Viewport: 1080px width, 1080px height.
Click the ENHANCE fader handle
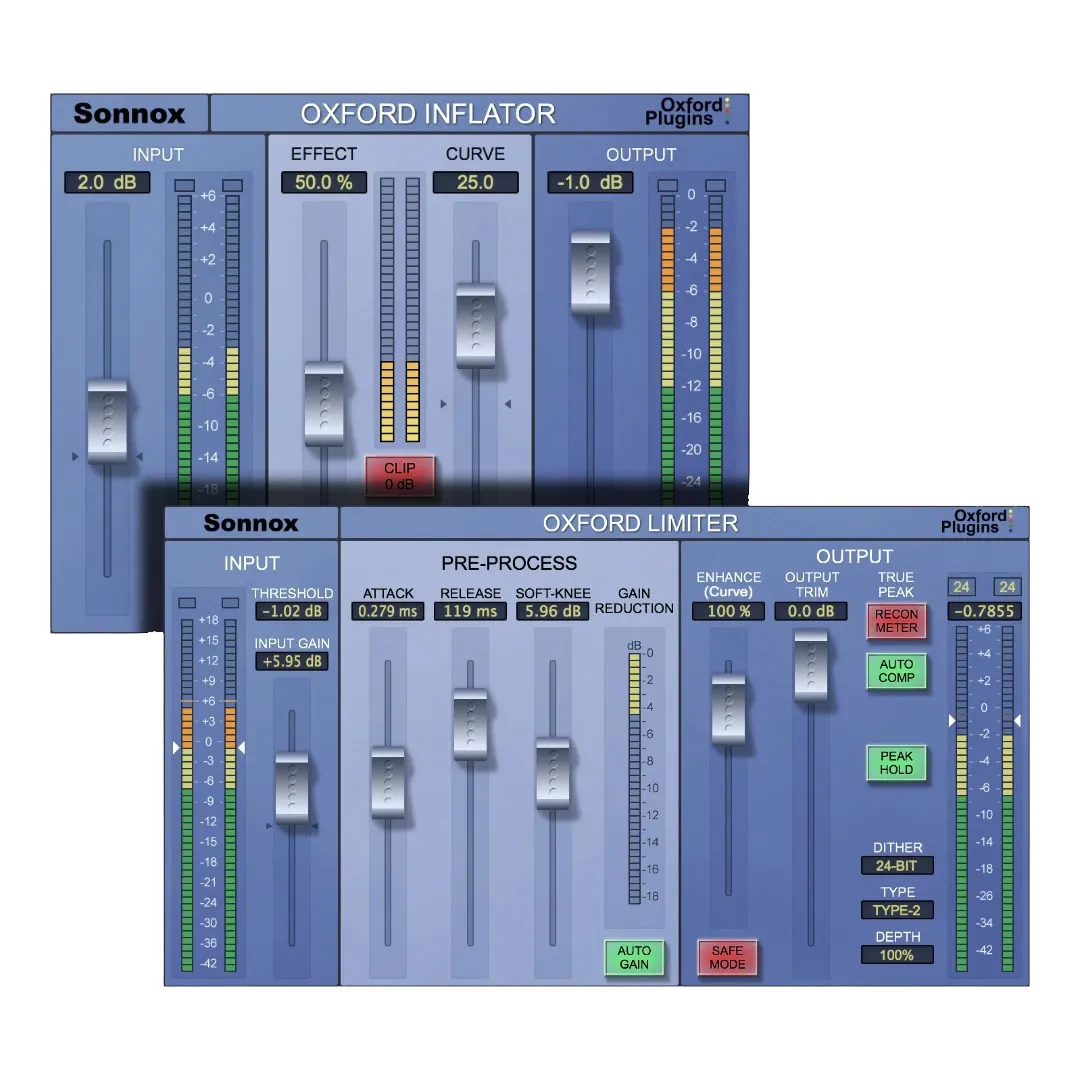click(728, 709)
